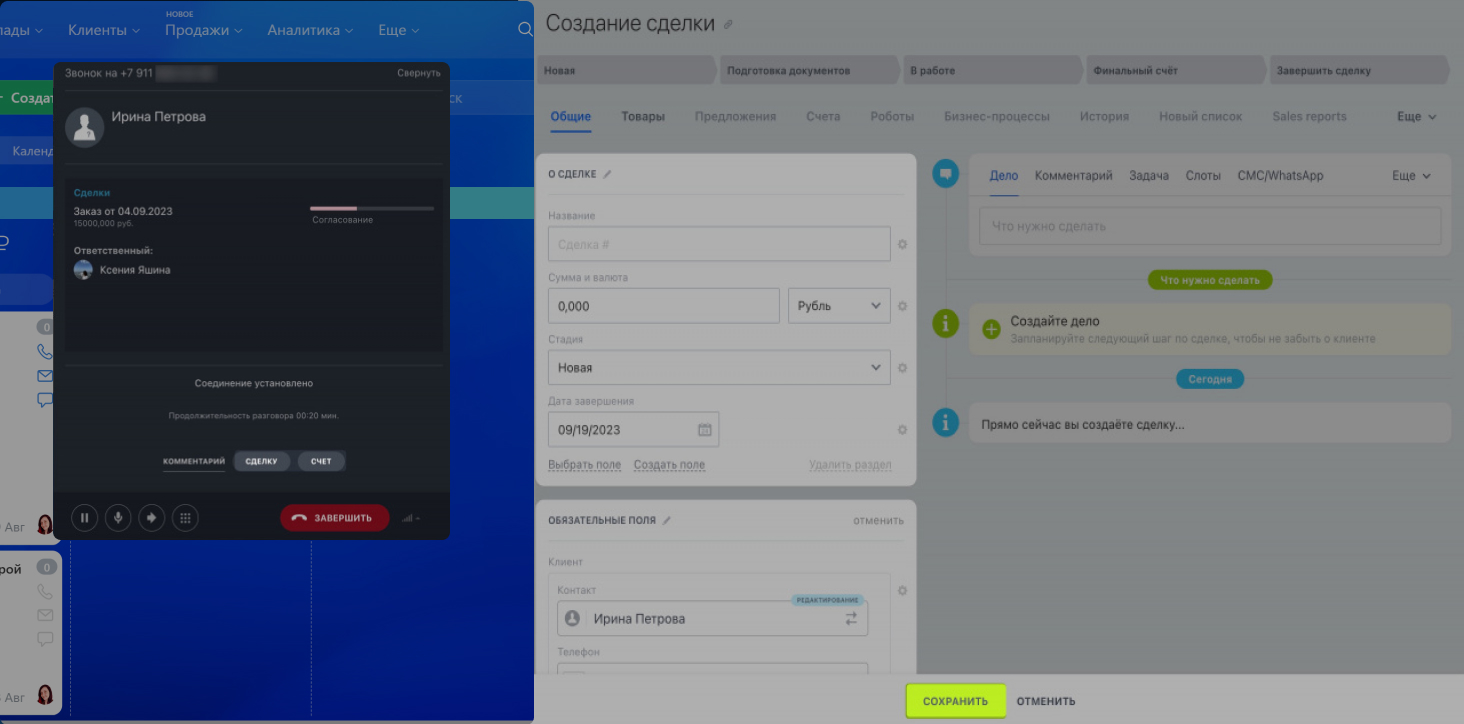Open the dial pad keypad icon

pyautogui.click(x=185, y=518)
